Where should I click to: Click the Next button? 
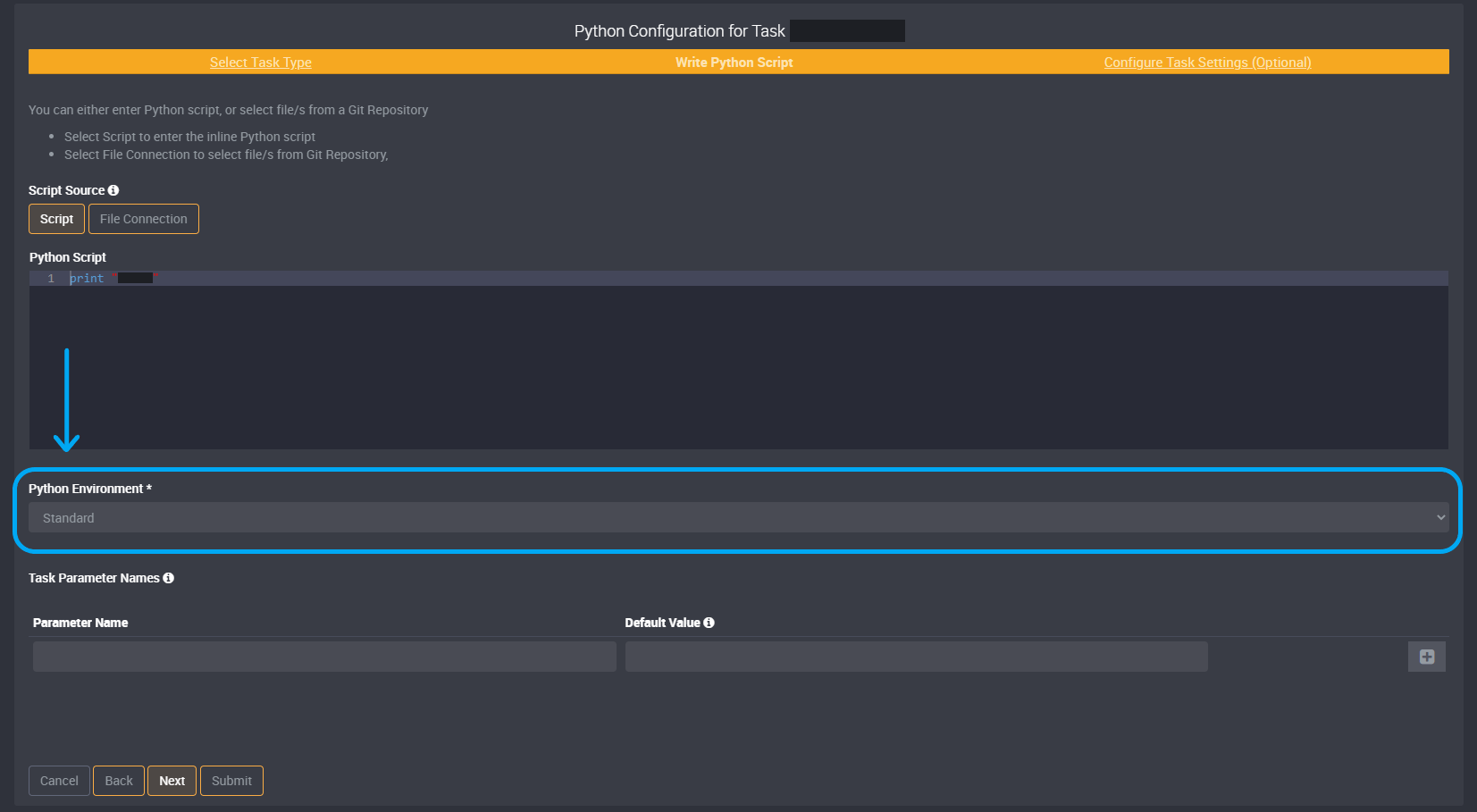click(172, 781)
